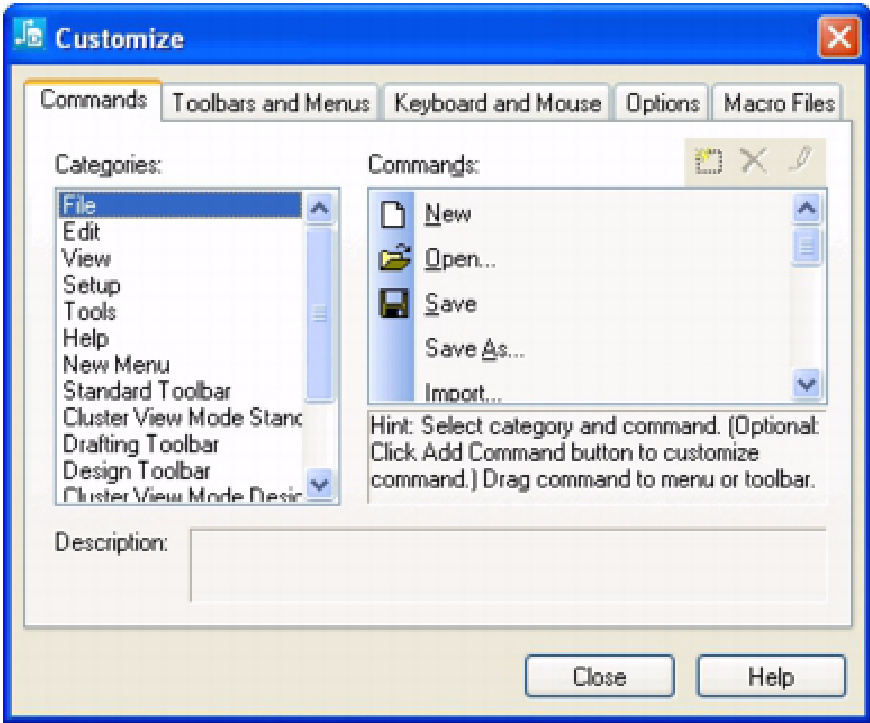Screen dimensions: 870x723
Task: Select the Edit category
Action: point(82,232)
